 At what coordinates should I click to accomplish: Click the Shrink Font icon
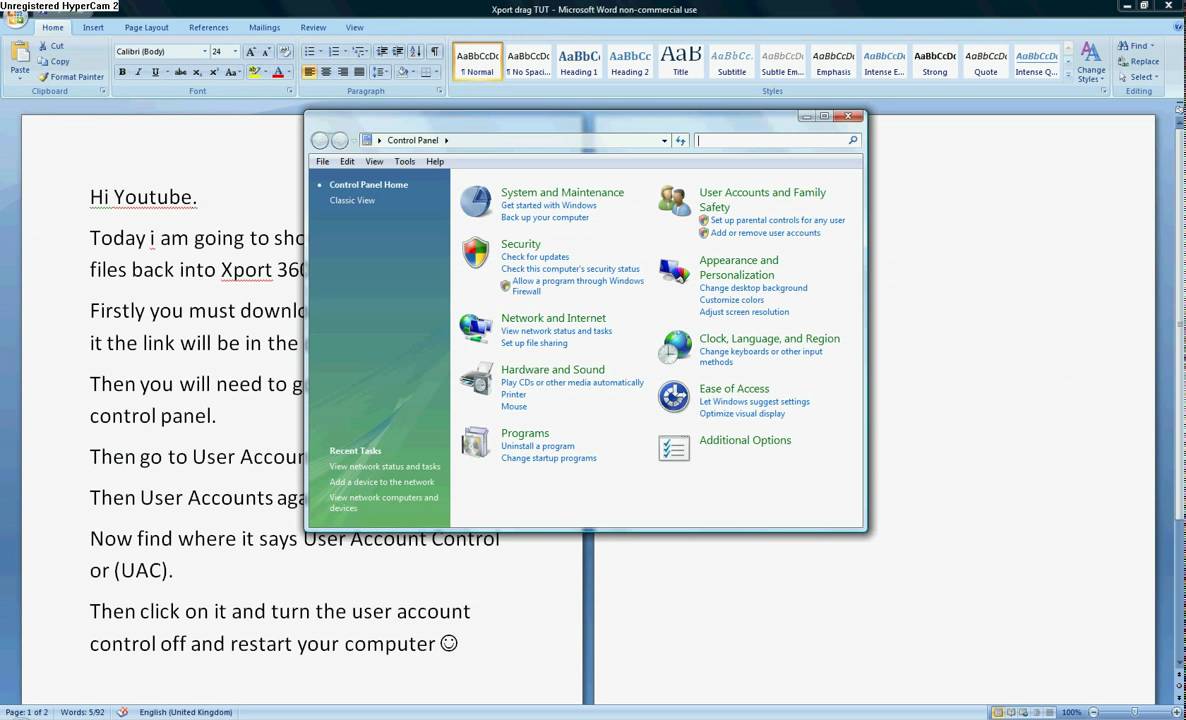[266, 51]
